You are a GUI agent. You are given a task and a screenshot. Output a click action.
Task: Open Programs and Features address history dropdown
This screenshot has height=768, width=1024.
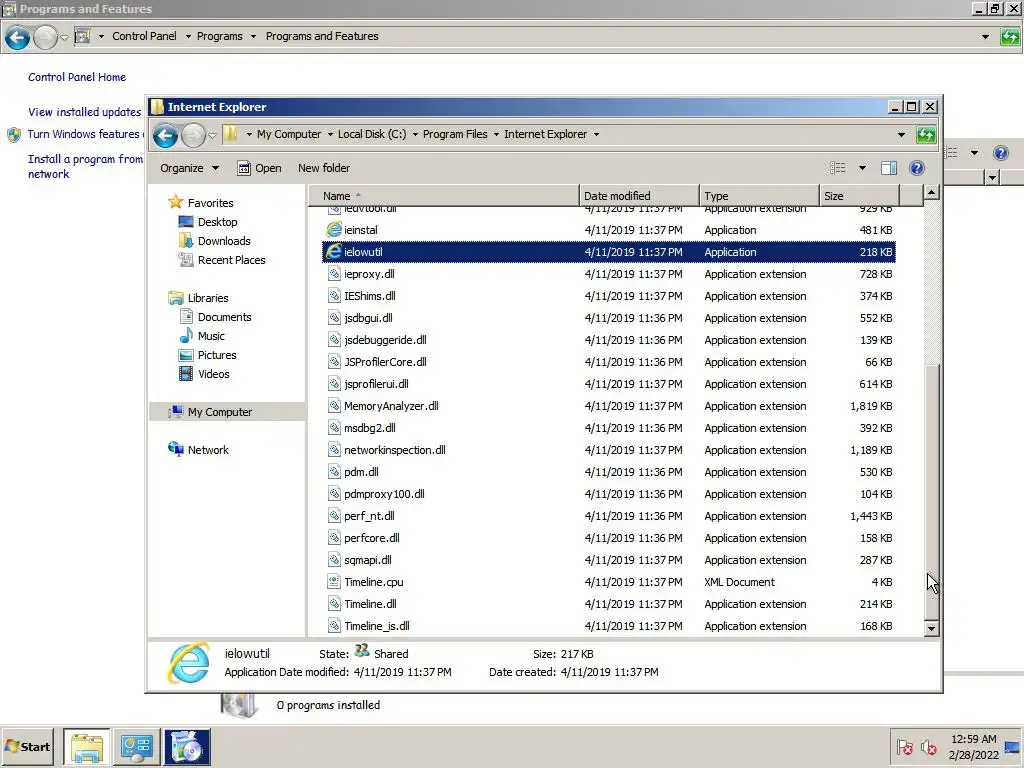tap(985, 37)
